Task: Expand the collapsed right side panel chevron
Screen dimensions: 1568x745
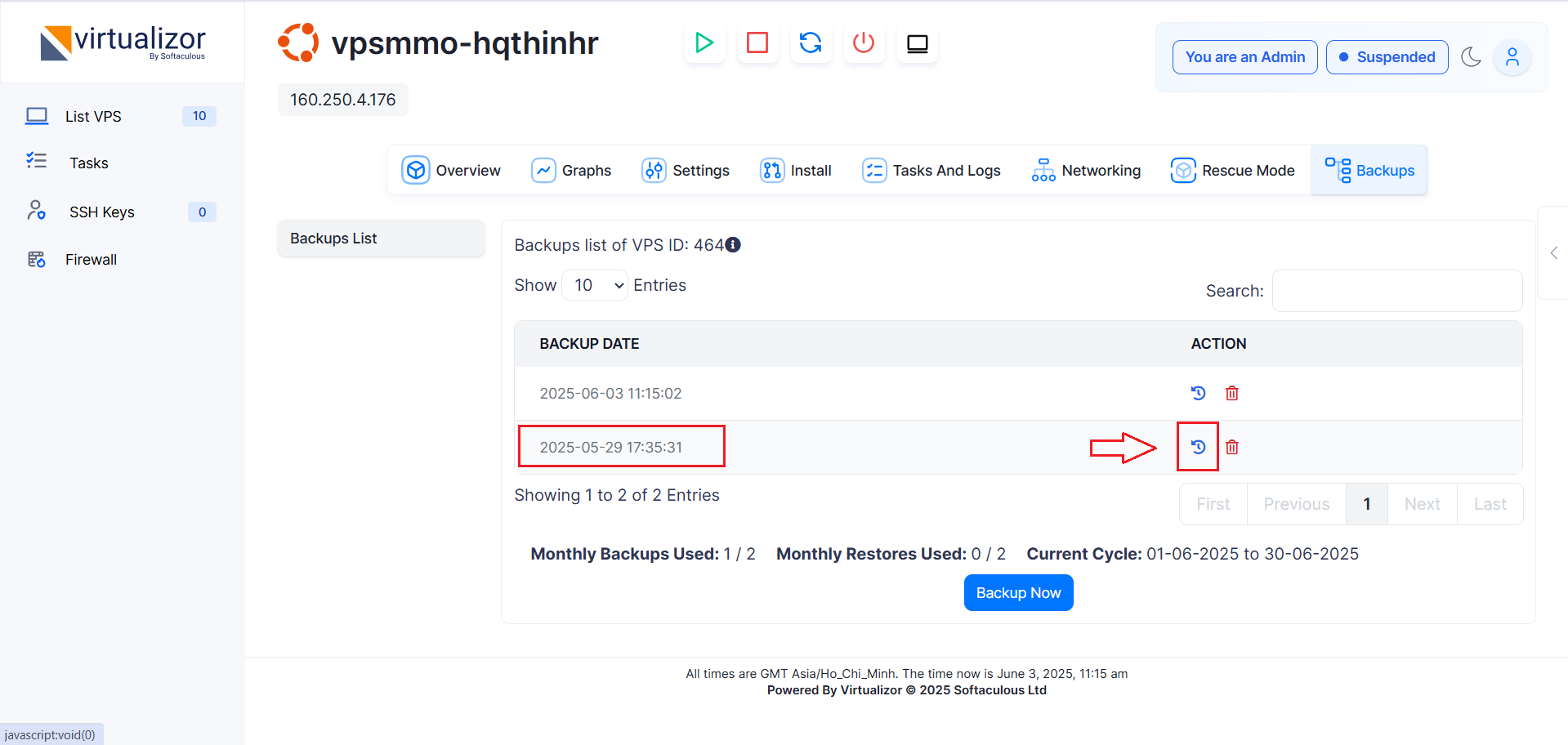Action: [x=1554, y=253]
